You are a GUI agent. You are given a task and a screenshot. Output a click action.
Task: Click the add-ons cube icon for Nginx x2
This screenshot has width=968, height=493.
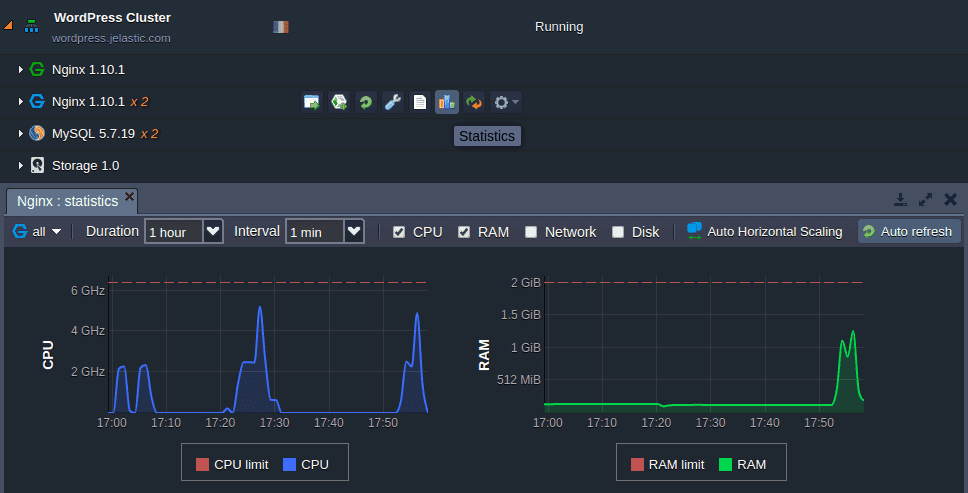point(339,102)
